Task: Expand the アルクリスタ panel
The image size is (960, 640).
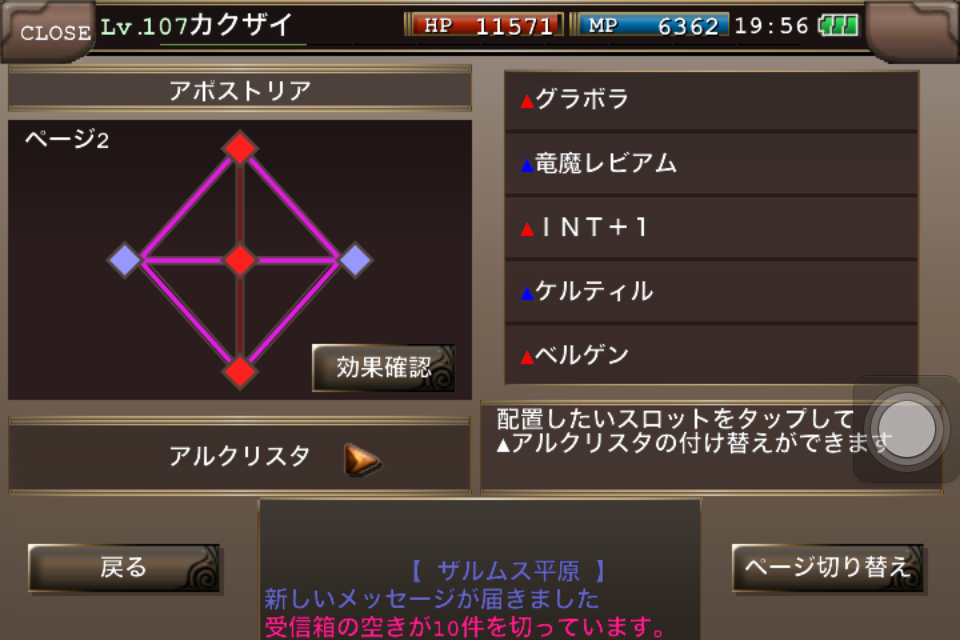Action: click(x=239, y=457)
